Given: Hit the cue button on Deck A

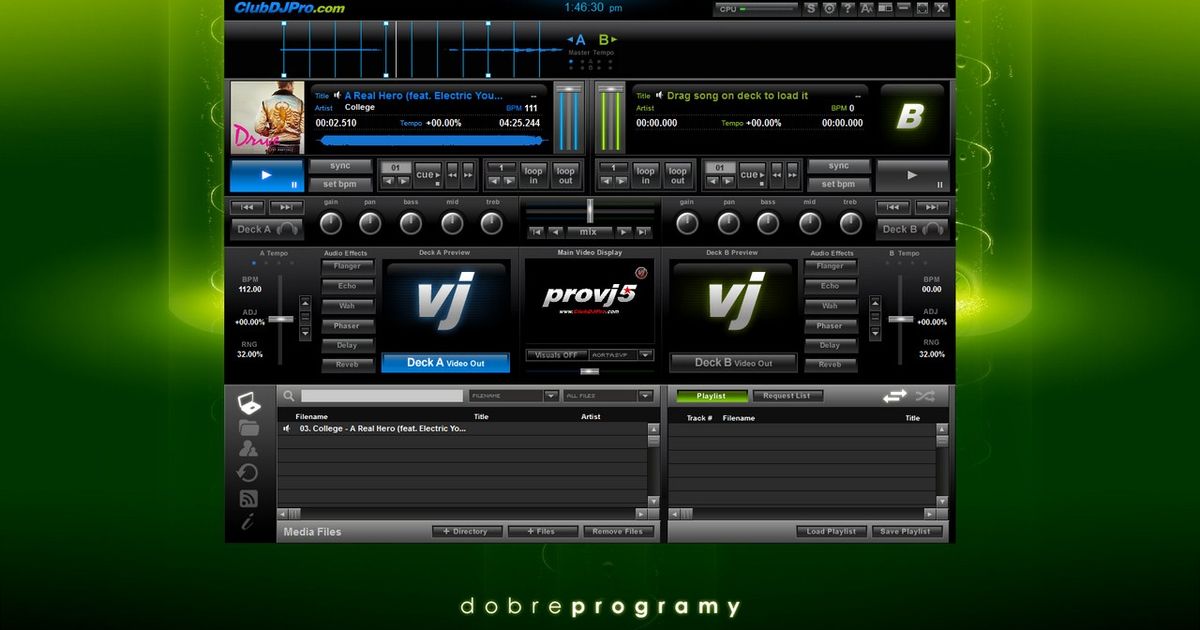Looking at the screenshot, I should 428,175.
